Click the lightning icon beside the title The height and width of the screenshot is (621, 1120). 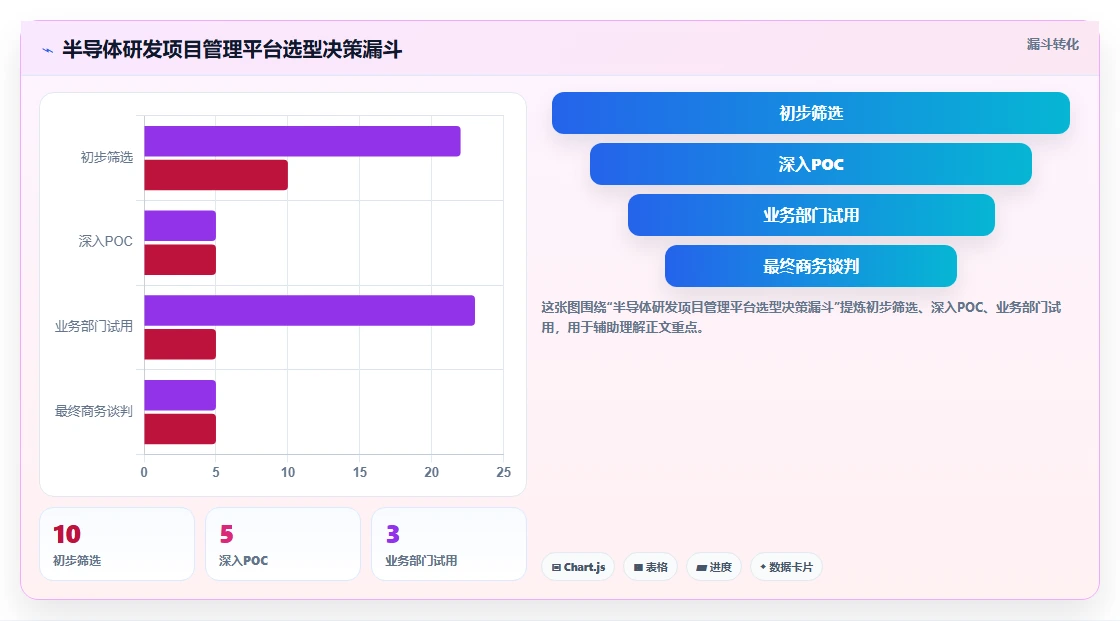48,50
